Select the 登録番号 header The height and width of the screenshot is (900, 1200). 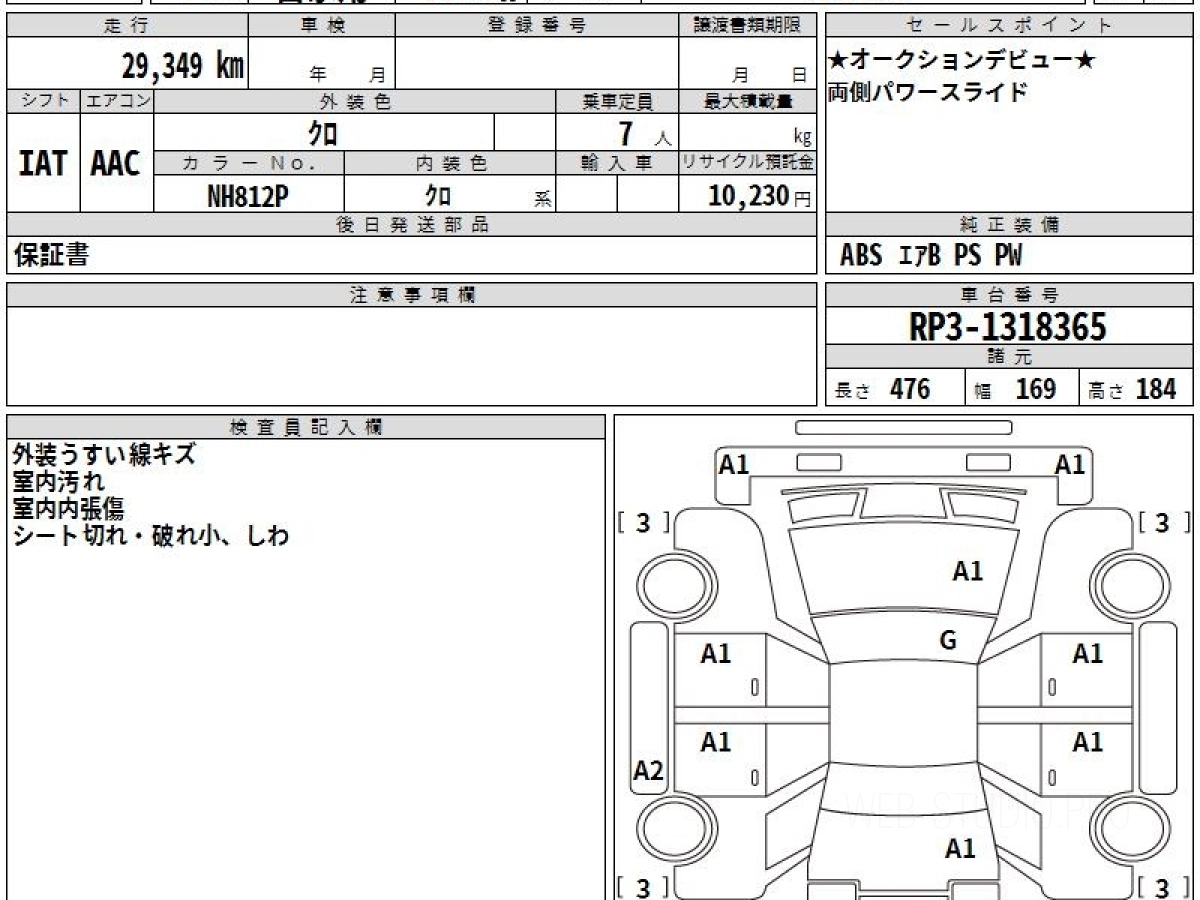[537, 26]
